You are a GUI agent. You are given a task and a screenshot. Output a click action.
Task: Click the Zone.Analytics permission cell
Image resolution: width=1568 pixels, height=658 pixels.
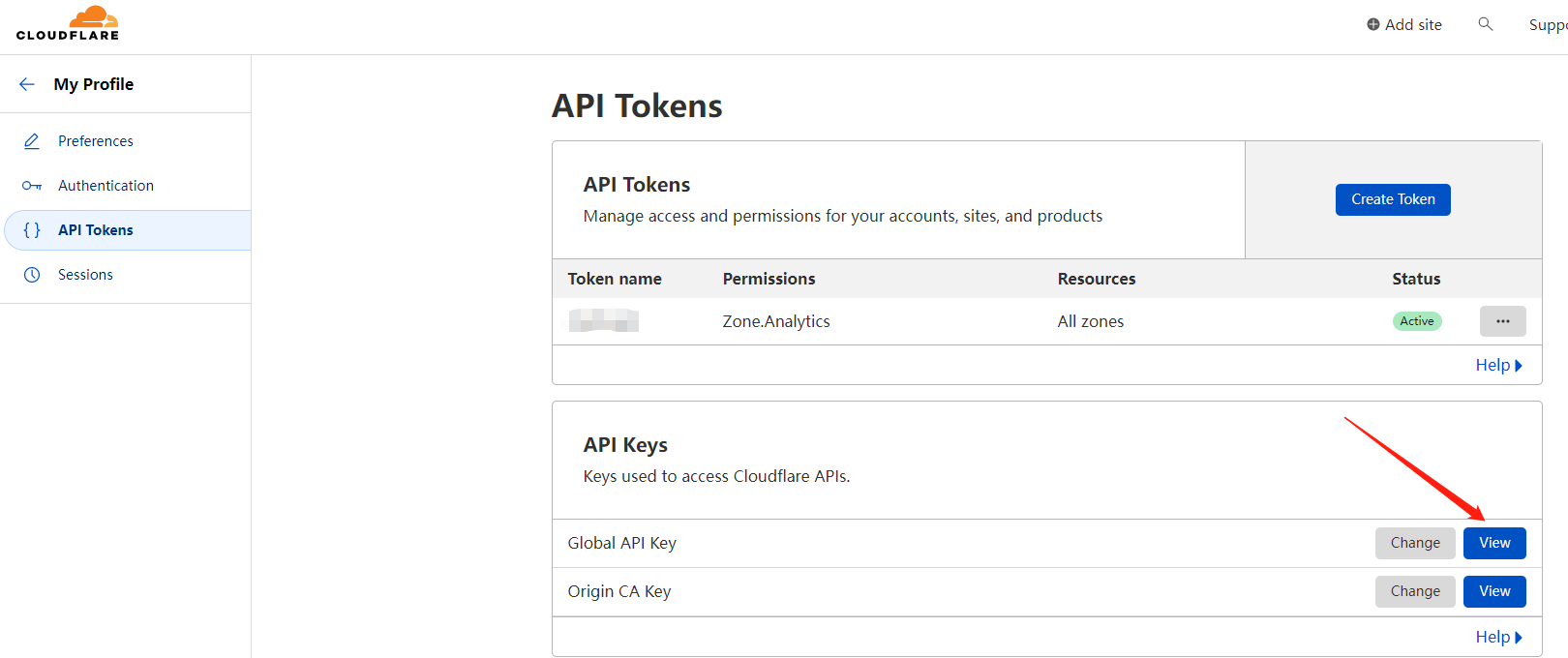[776, 321]
